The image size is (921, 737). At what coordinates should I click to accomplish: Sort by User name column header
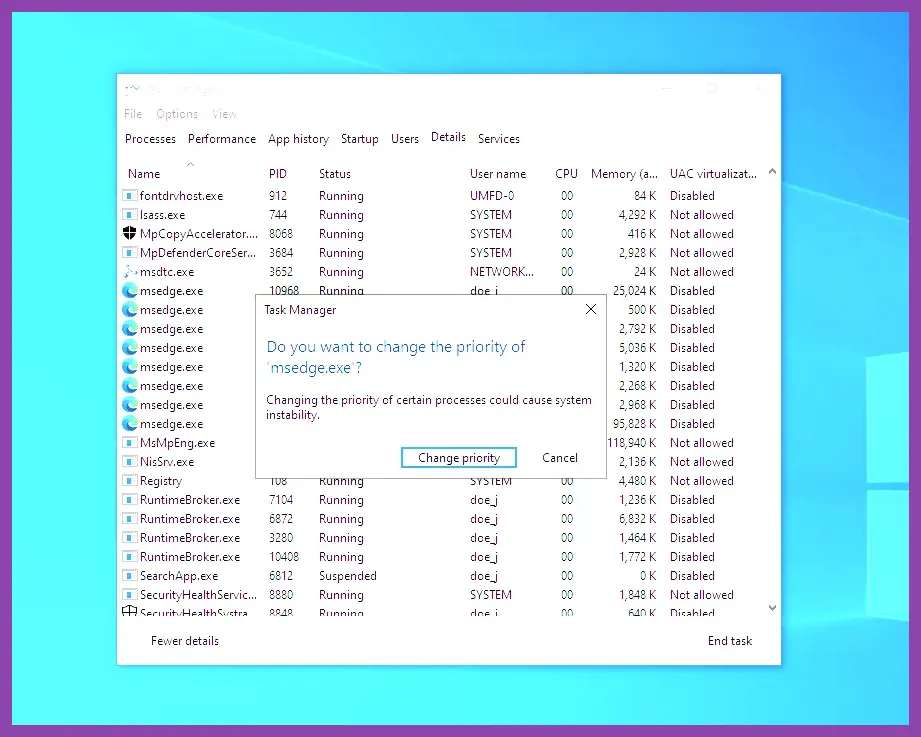(x=498, y=174)
